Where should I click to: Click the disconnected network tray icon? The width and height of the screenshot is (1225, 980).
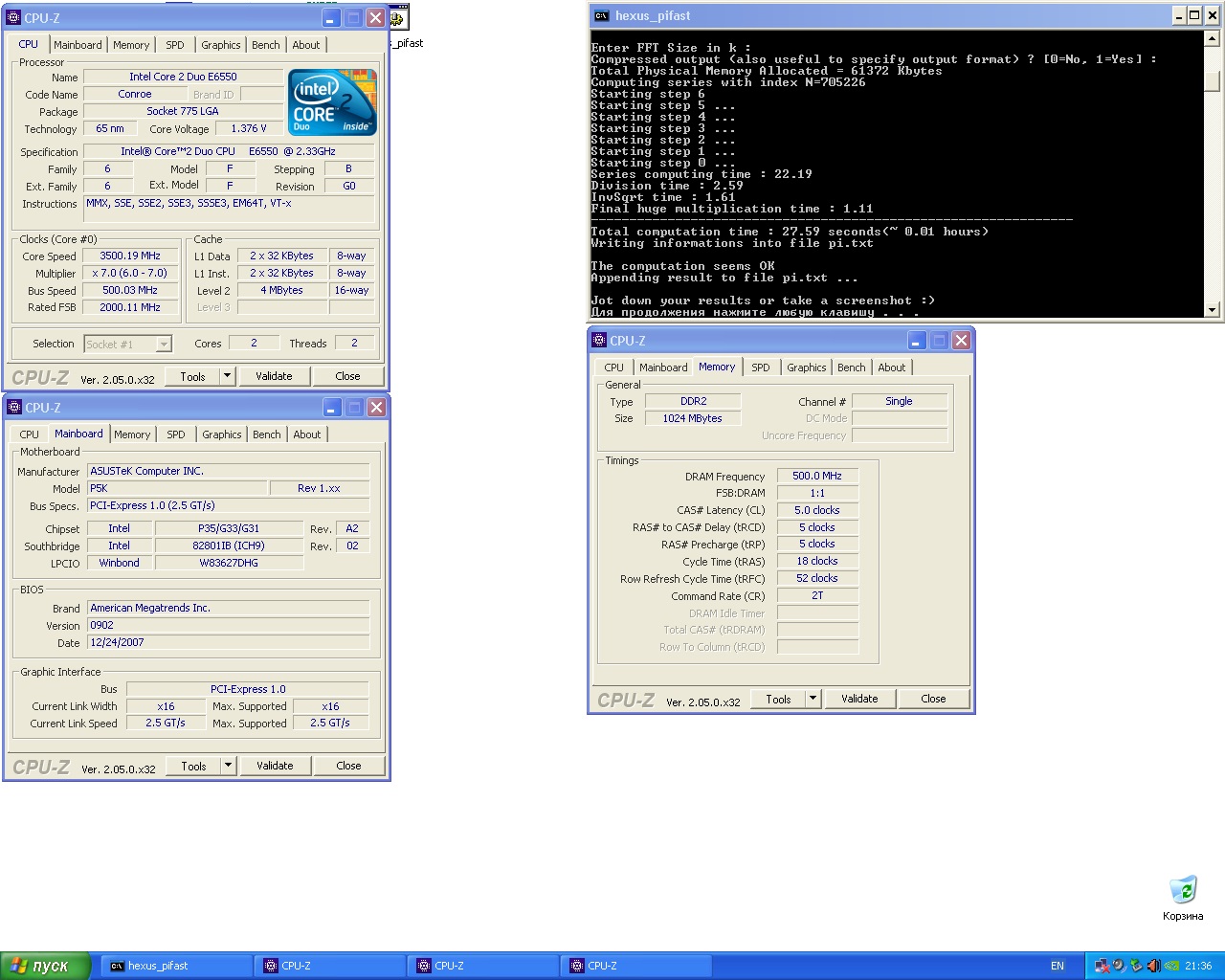1102,966
